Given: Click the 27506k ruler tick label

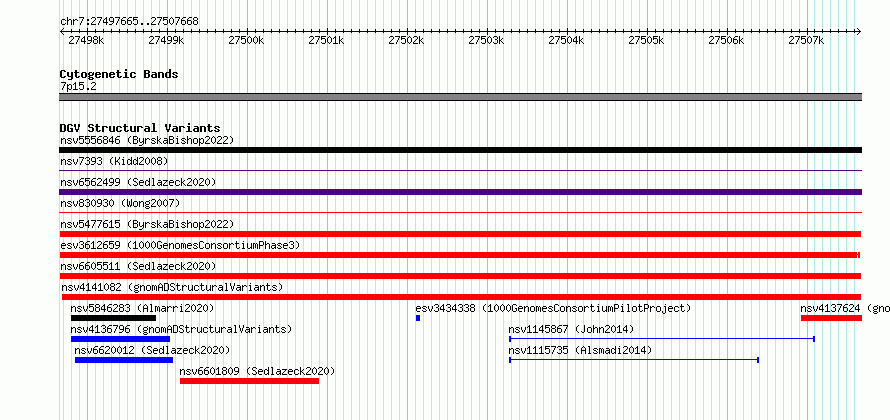Looking at the screenshot, I should coord(727,40).
